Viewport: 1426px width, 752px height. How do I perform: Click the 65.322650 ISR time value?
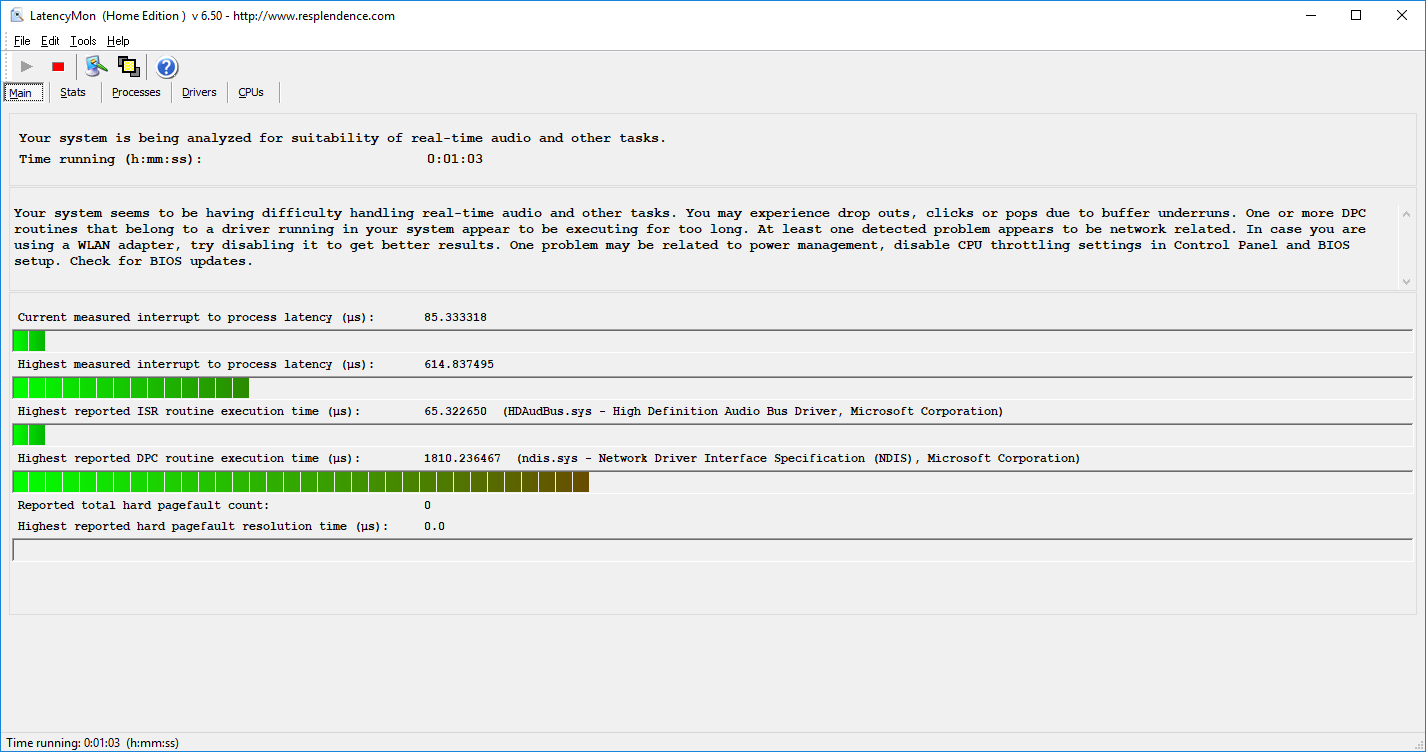[x=455, y=411]
